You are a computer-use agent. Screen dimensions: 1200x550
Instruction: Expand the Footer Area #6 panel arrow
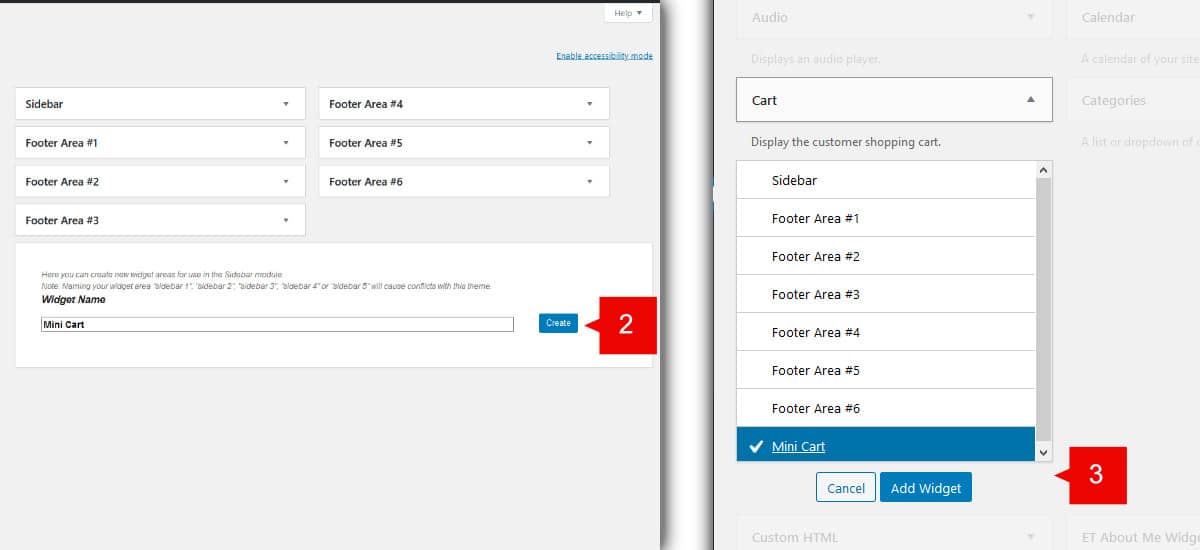coord(590,182)
